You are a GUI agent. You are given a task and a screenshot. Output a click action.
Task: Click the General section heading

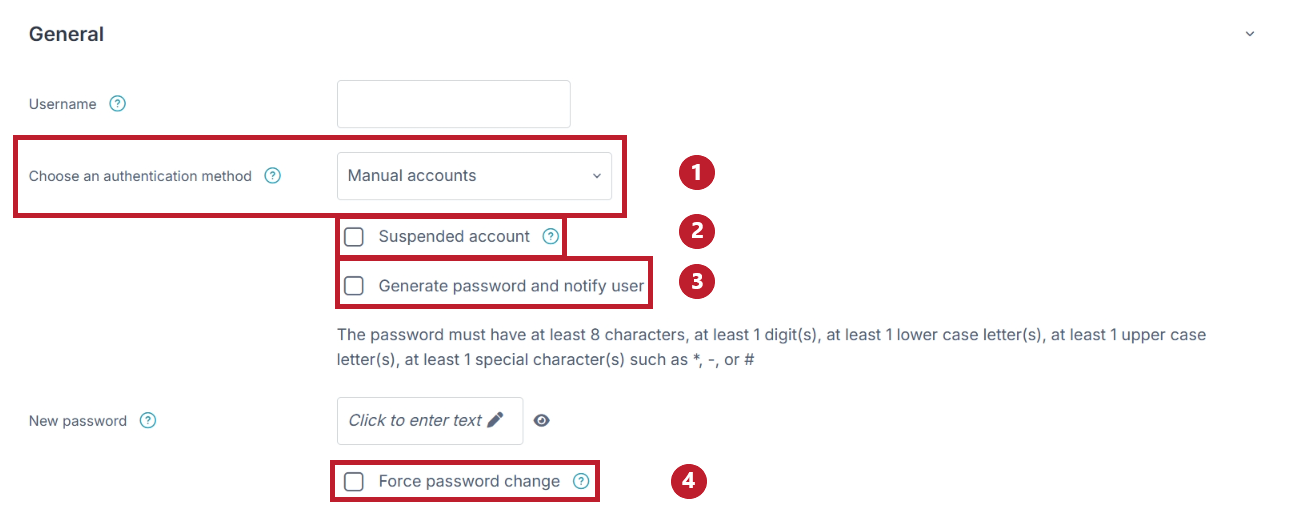pyautogui.click(x=66, y=34)
